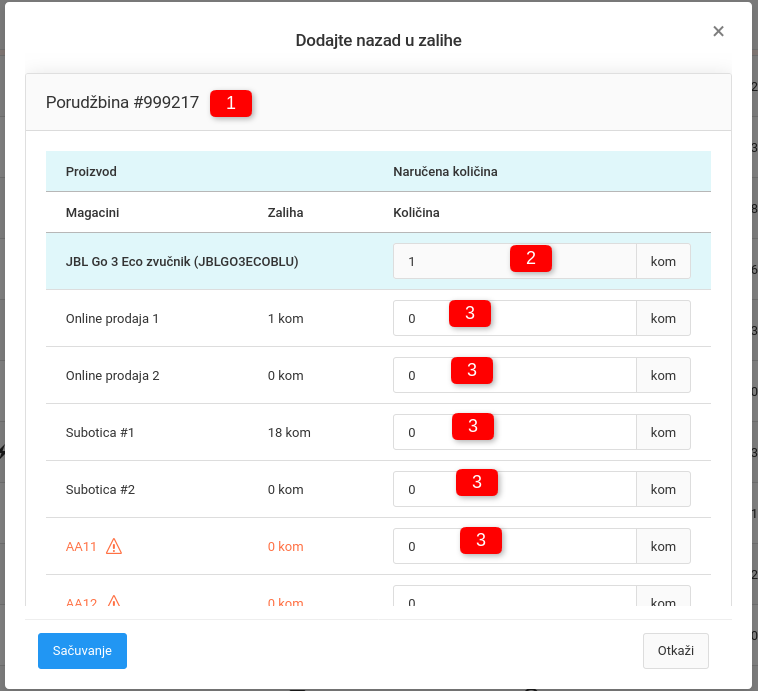This screenshot has width=758, height=691.
Task: Click the kom unit label in JBL row
Action: click(x=663, y=262)
